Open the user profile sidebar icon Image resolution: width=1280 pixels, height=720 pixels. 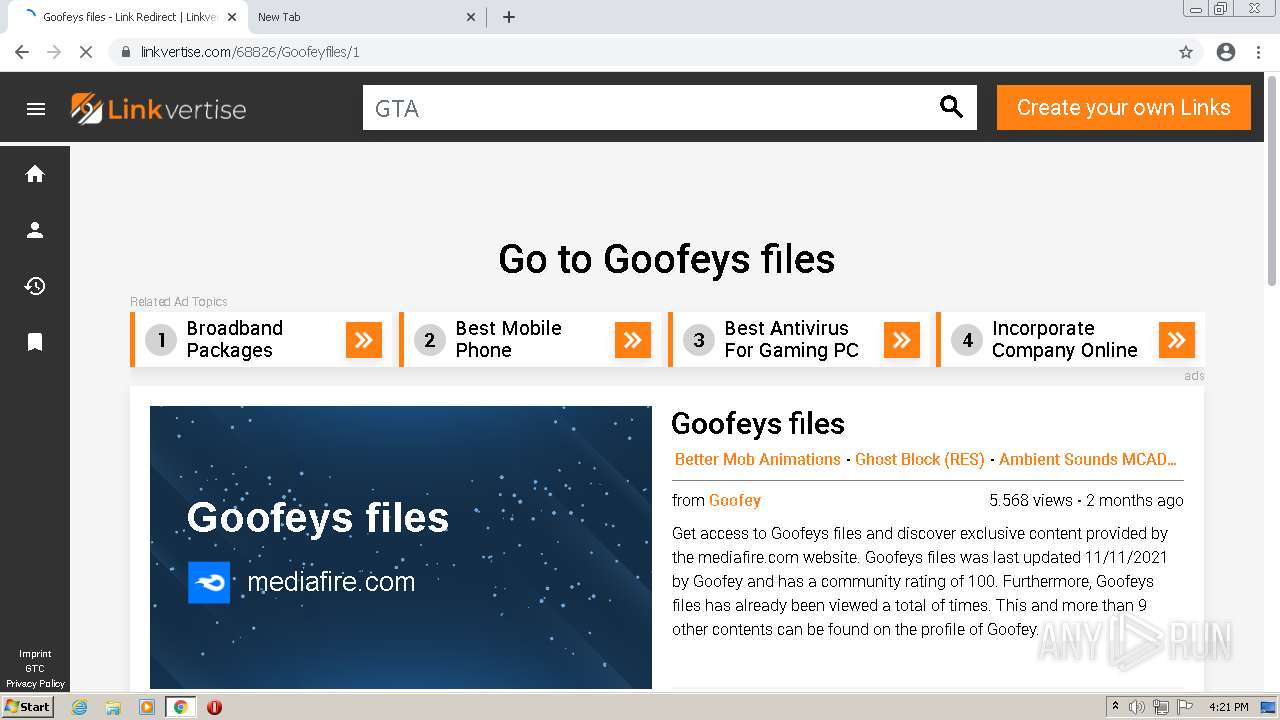(35, 230)
